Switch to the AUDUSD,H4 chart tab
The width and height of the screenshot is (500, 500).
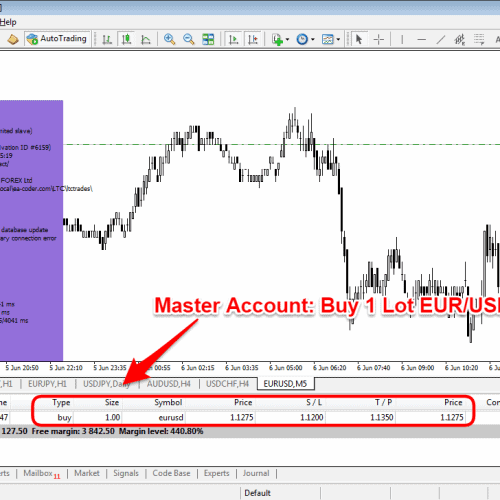click(x=169, y=384)
